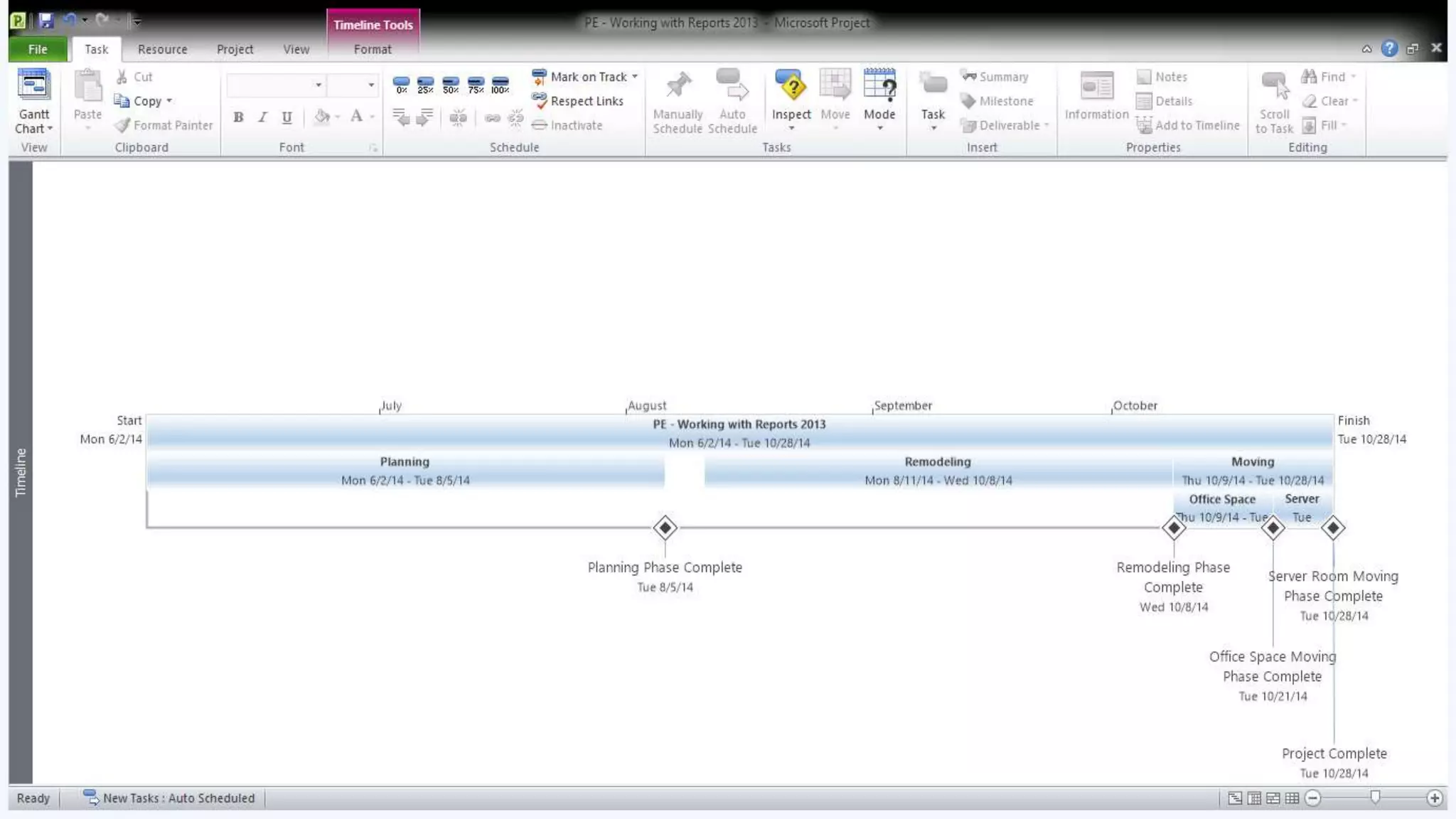This screenshot has width=1456, height=819.
Task: Switch to Gantt Chart view icon in status bar
Action: pos(1235,798)
